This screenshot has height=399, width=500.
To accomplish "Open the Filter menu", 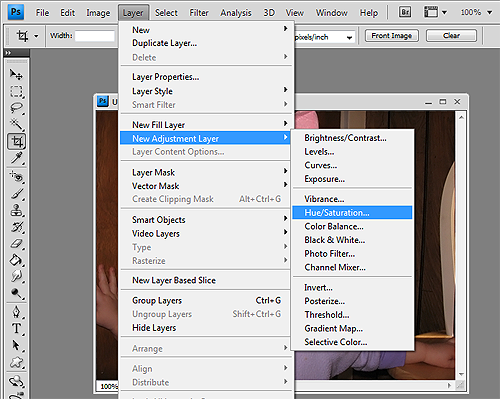I will (x=199, y=13).
